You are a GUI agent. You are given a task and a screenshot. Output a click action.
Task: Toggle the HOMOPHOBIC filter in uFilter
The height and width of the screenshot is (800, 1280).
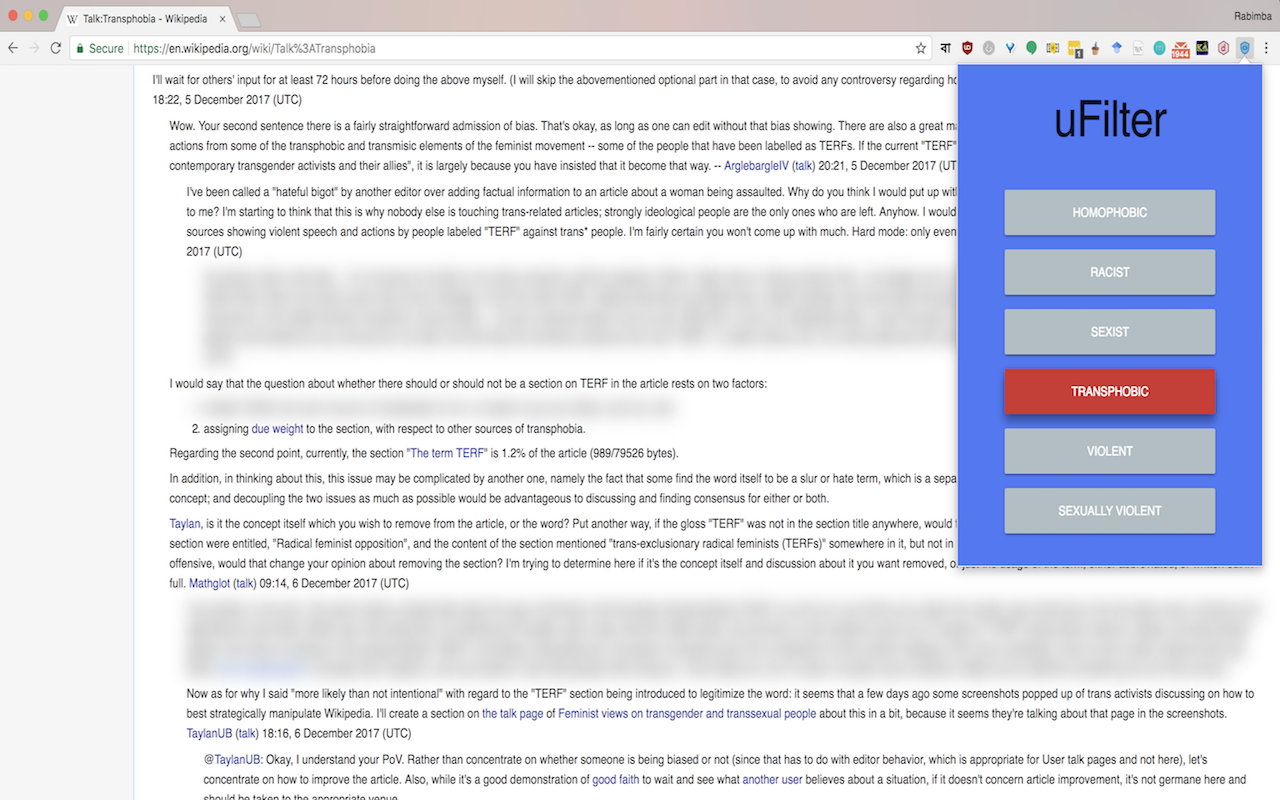pyautogui.click(x=1110, y=213)
